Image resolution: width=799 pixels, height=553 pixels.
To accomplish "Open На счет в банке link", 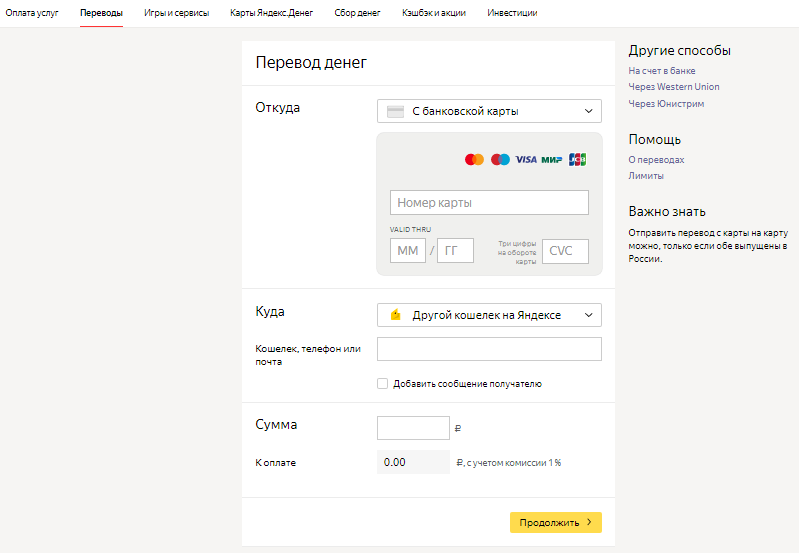I will tap(661, 71).
